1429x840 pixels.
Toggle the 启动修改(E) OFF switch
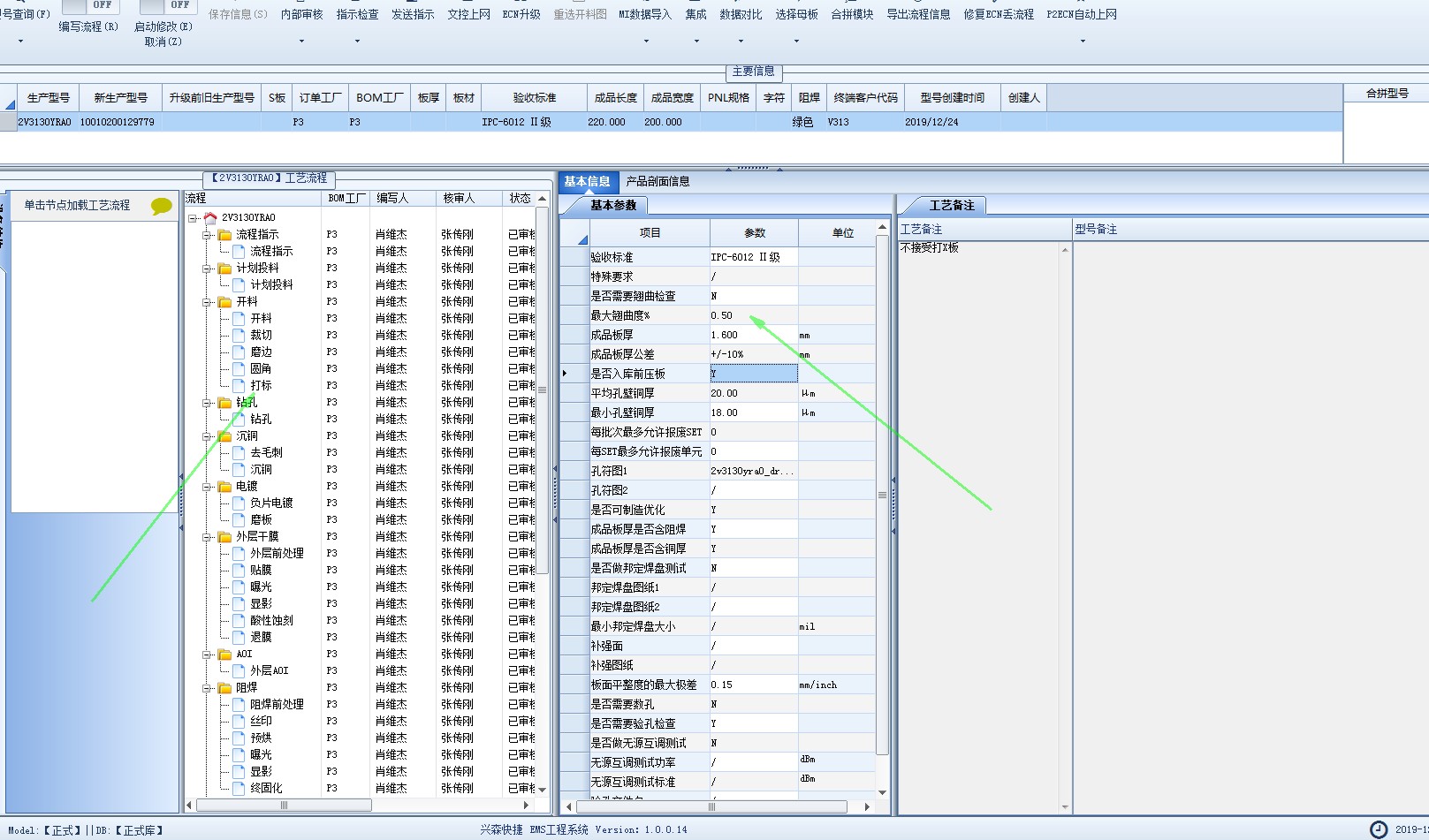pyautogui.click(x=166, y=5)
